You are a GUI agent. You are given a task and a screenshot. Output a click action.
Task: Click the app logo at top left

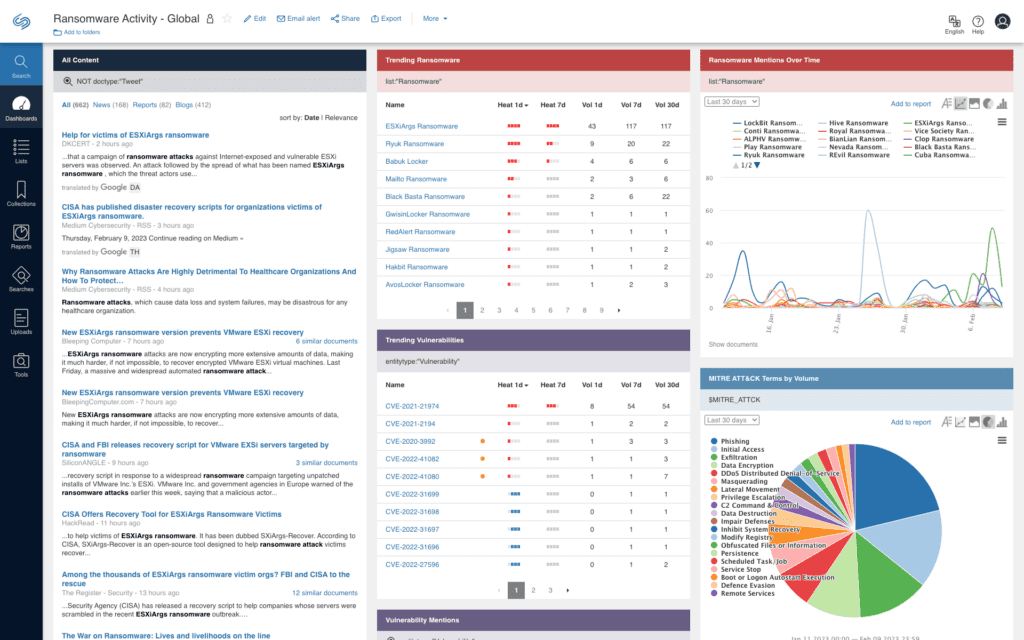[21, 22]
